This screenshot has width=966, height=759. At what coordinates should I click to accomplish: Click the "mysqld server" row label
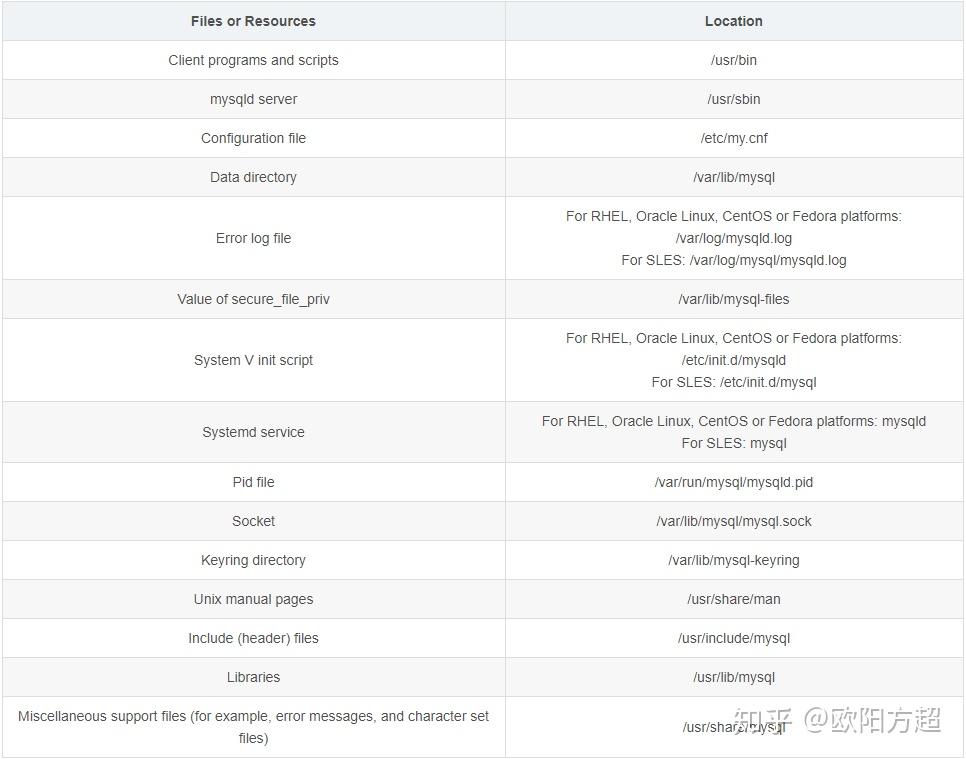[x=253, y=99]
